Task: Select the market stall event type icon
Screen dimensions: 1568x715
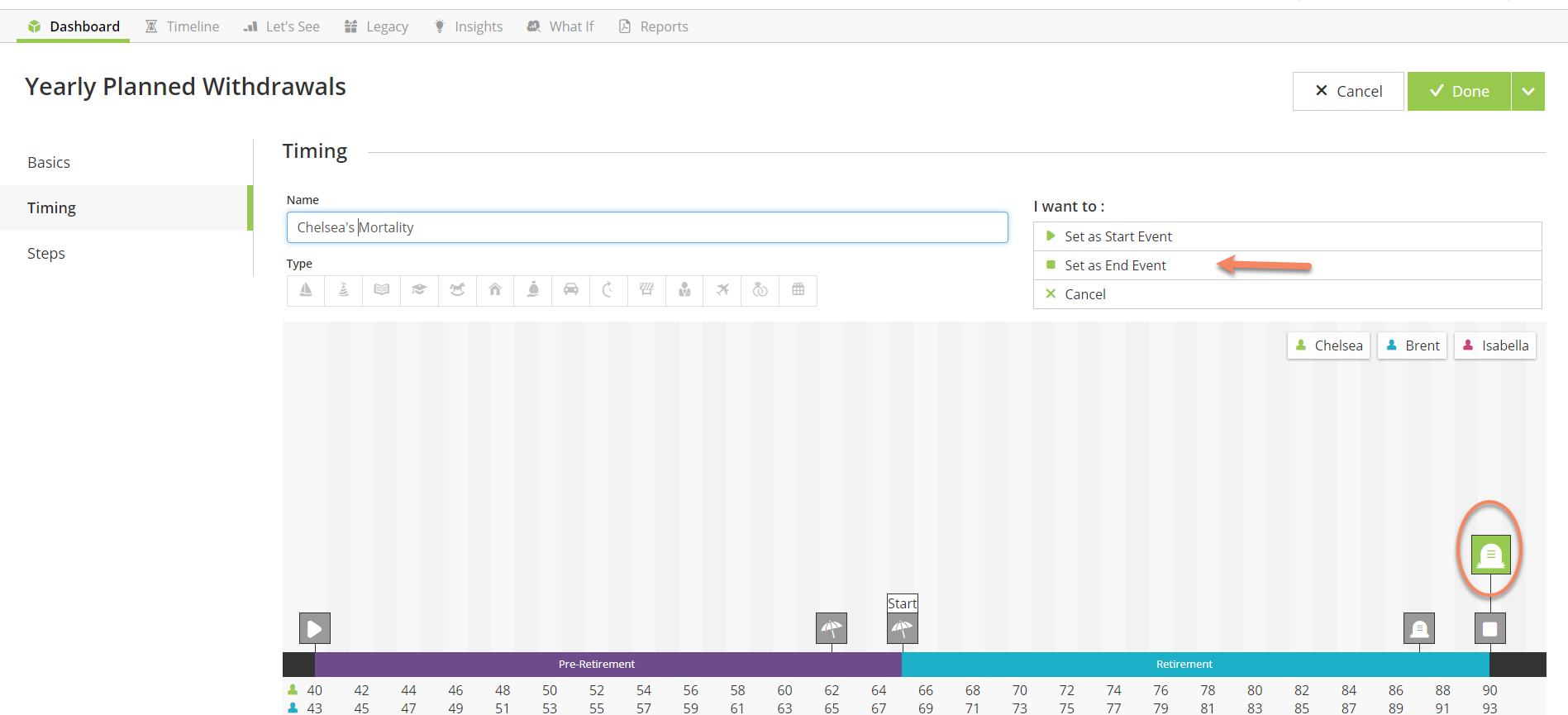Action: click(646, 290)
